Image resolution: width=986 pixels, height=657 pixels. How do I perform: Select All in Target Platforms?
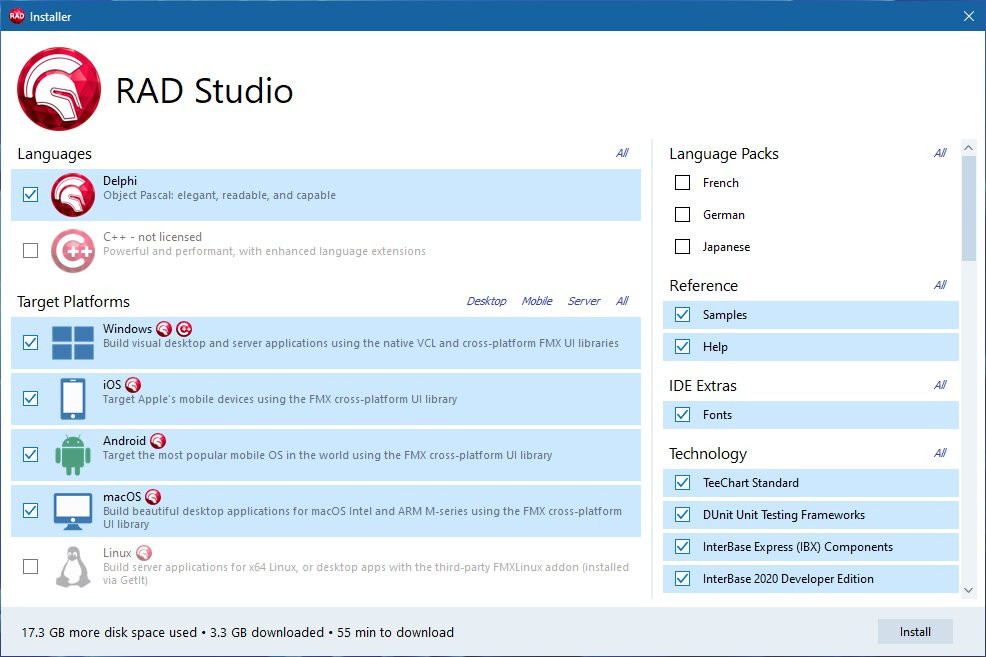pyautogui.click(x=622, y=301)
